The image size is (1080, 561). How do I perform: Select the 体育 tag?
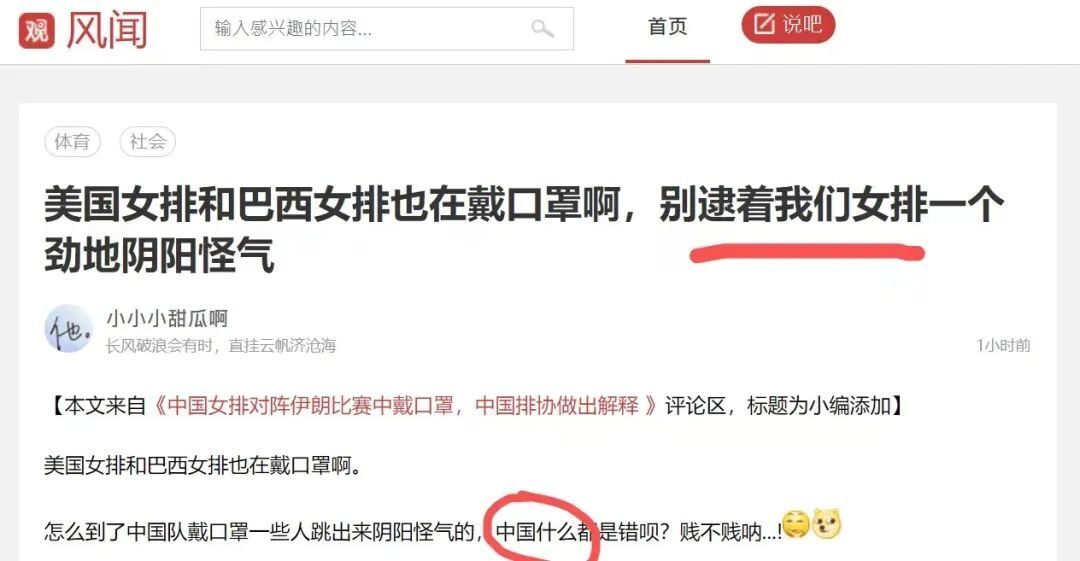[72, 142]
